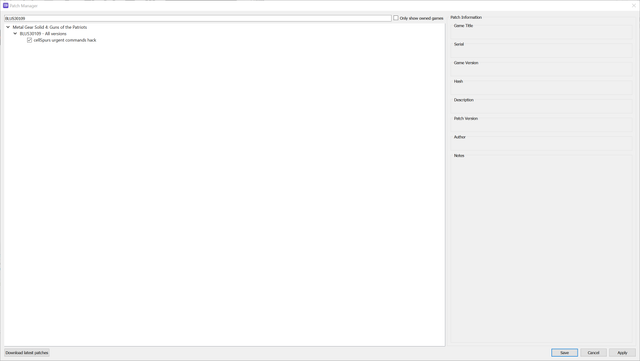Click the Serial information box
Screen dimensions: 640x361
tap(541, 50)
